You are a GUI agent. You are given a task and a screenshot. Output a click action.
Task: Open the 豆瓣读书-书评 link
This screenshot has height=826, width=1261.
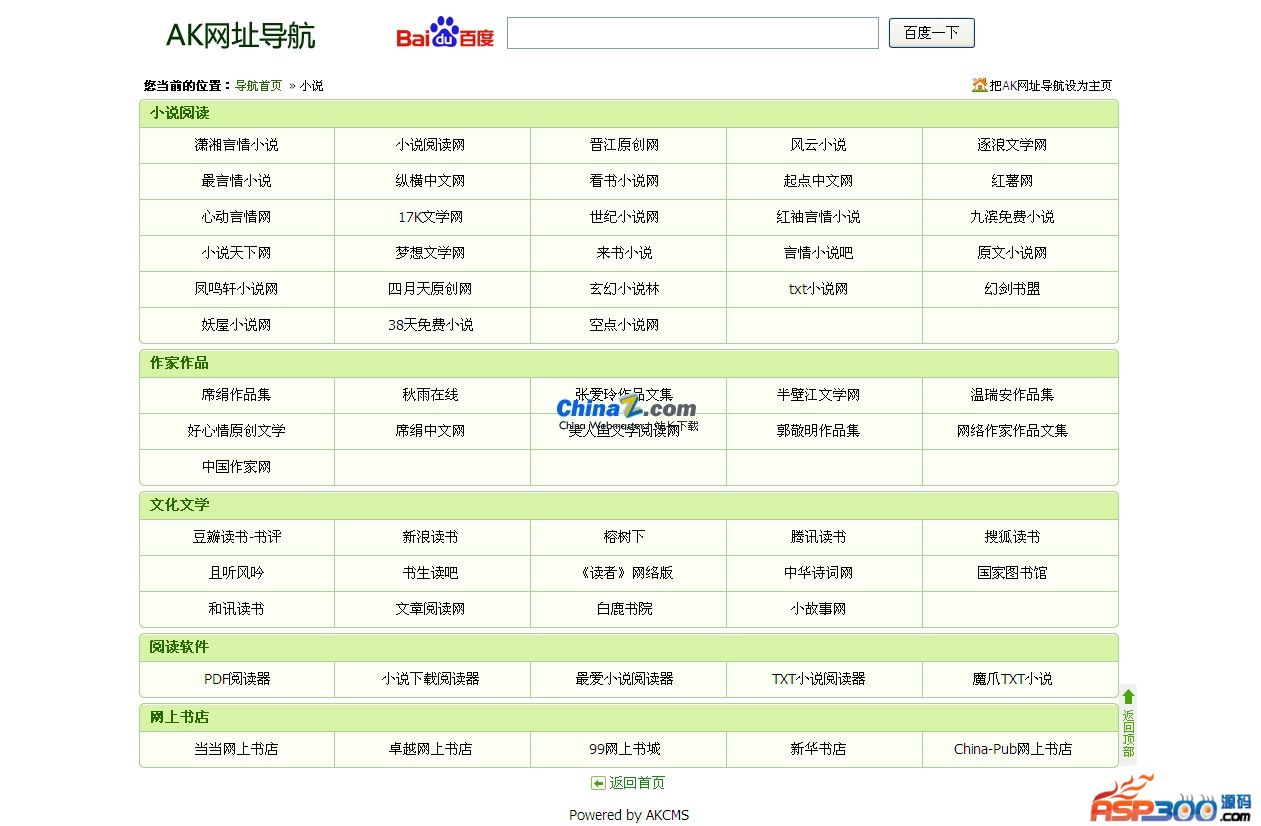(237, 537)
